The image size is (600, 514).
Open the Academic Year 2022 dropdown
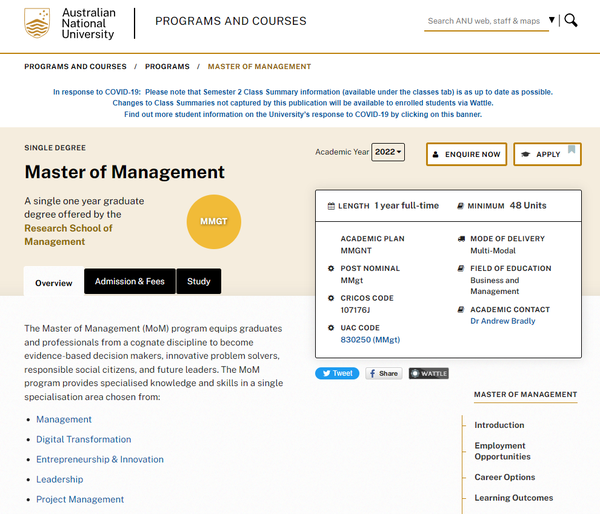(x=388, y=152)
